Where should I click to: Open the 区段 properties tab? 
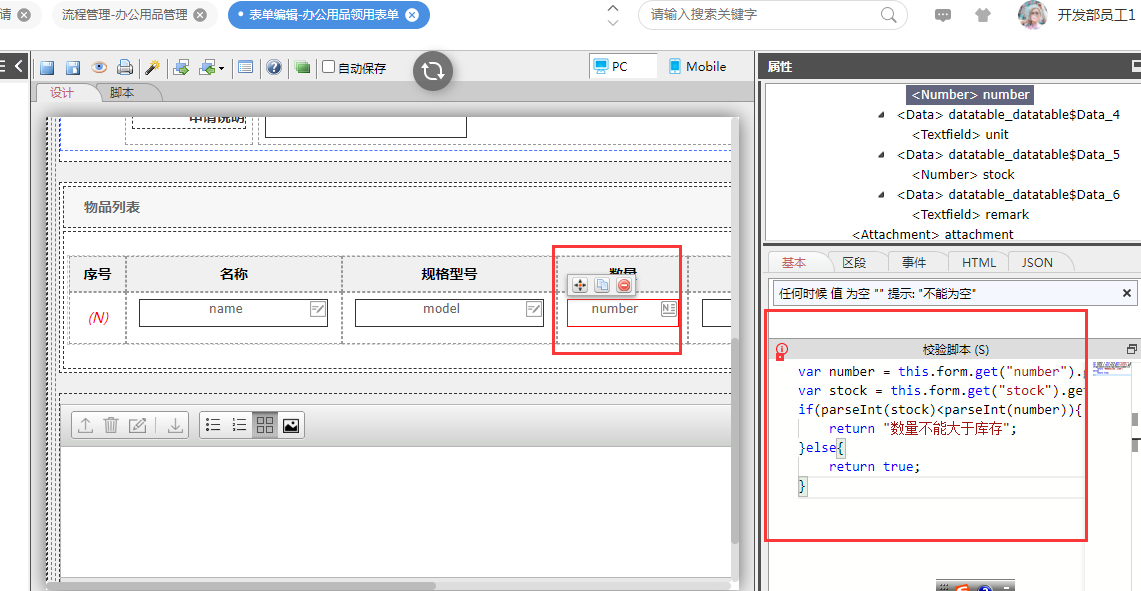pyautogui.click(x=854, y=262)
